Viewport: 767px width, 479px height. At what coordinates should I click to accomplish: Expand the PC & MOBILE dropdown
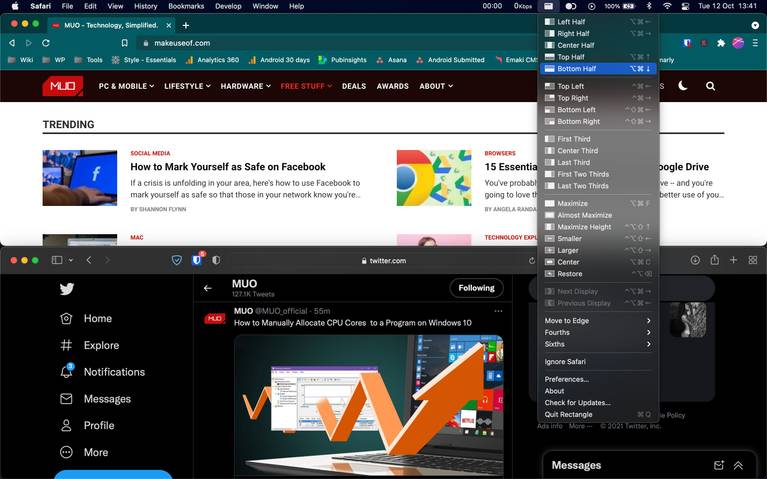pyautogui.click(x=126, y=86)
